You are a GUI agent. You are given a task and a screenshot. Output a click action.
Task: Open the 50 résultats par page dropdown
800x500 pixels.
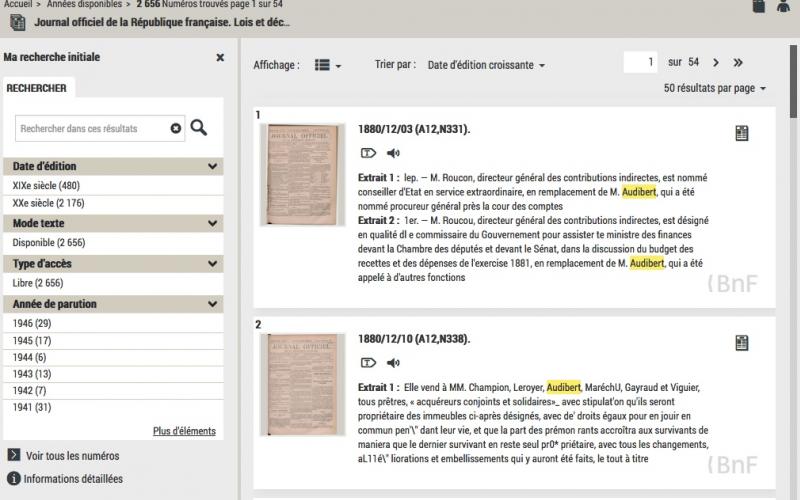point(714,88)
